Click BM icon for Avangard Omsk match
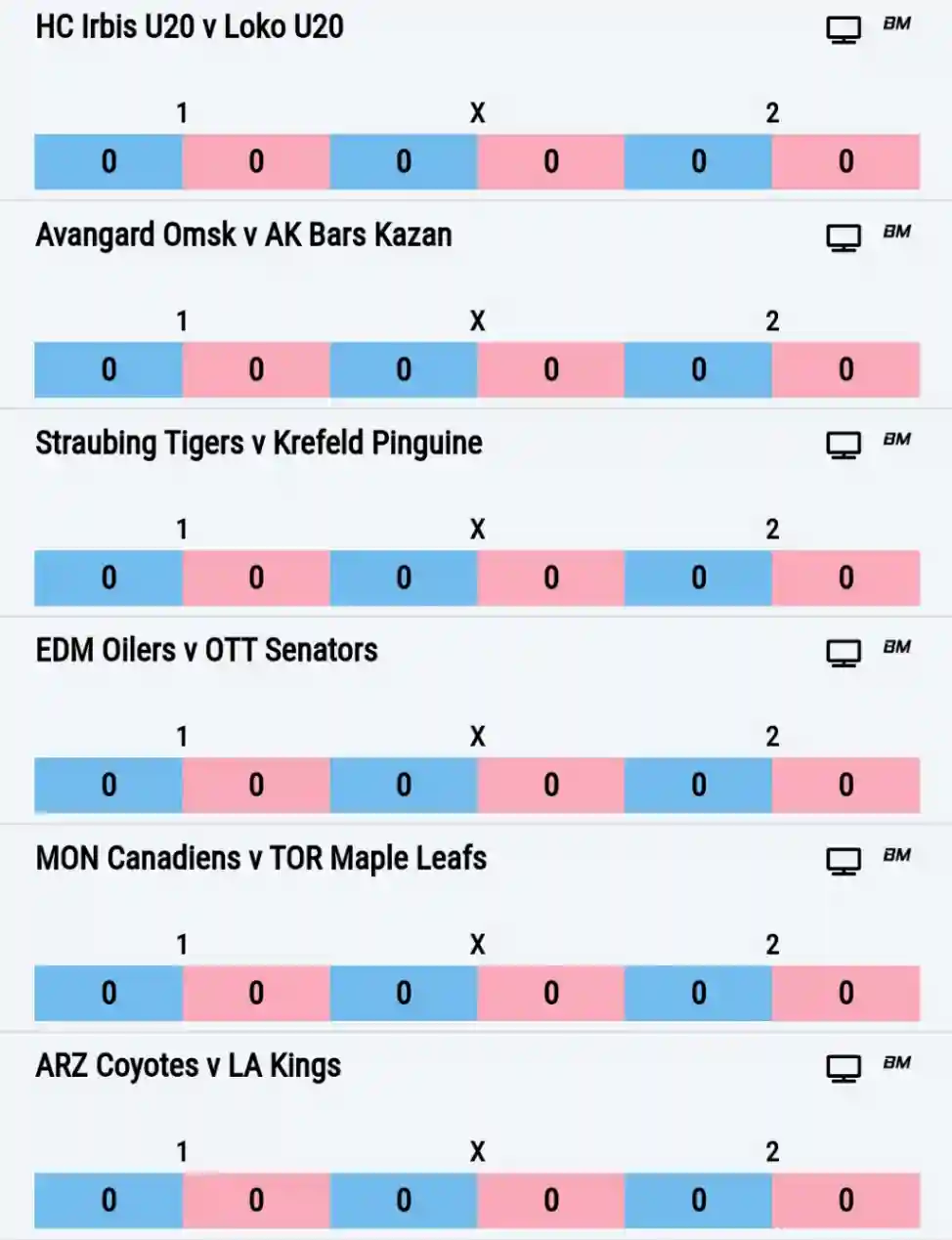The width and height of the screenshot is (952, 1240). tap(896, 232)
